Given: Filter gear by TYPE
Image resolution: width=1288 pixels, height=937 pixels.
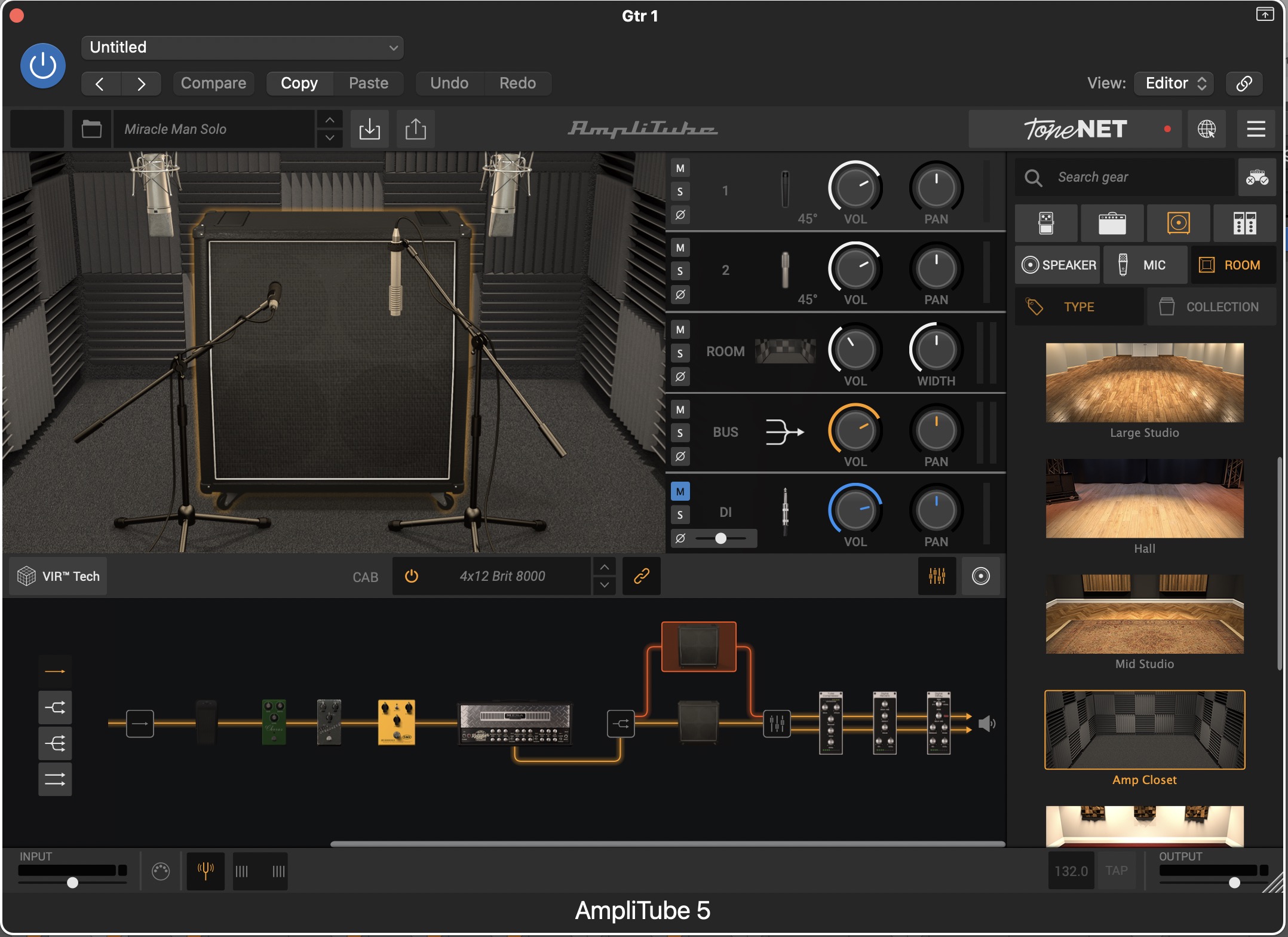Looking at the screenshot, I should 1080,307.
